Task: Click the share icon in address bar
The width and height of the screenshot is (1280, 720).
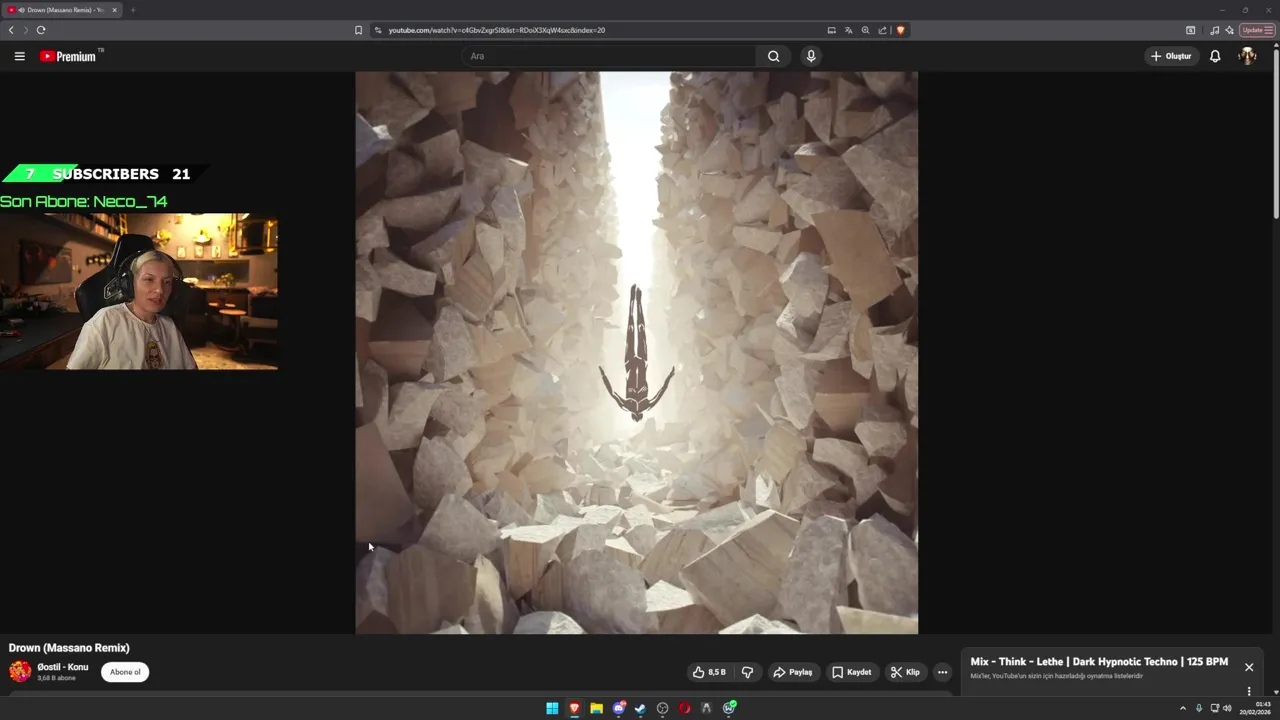Action: coord(882,30)
